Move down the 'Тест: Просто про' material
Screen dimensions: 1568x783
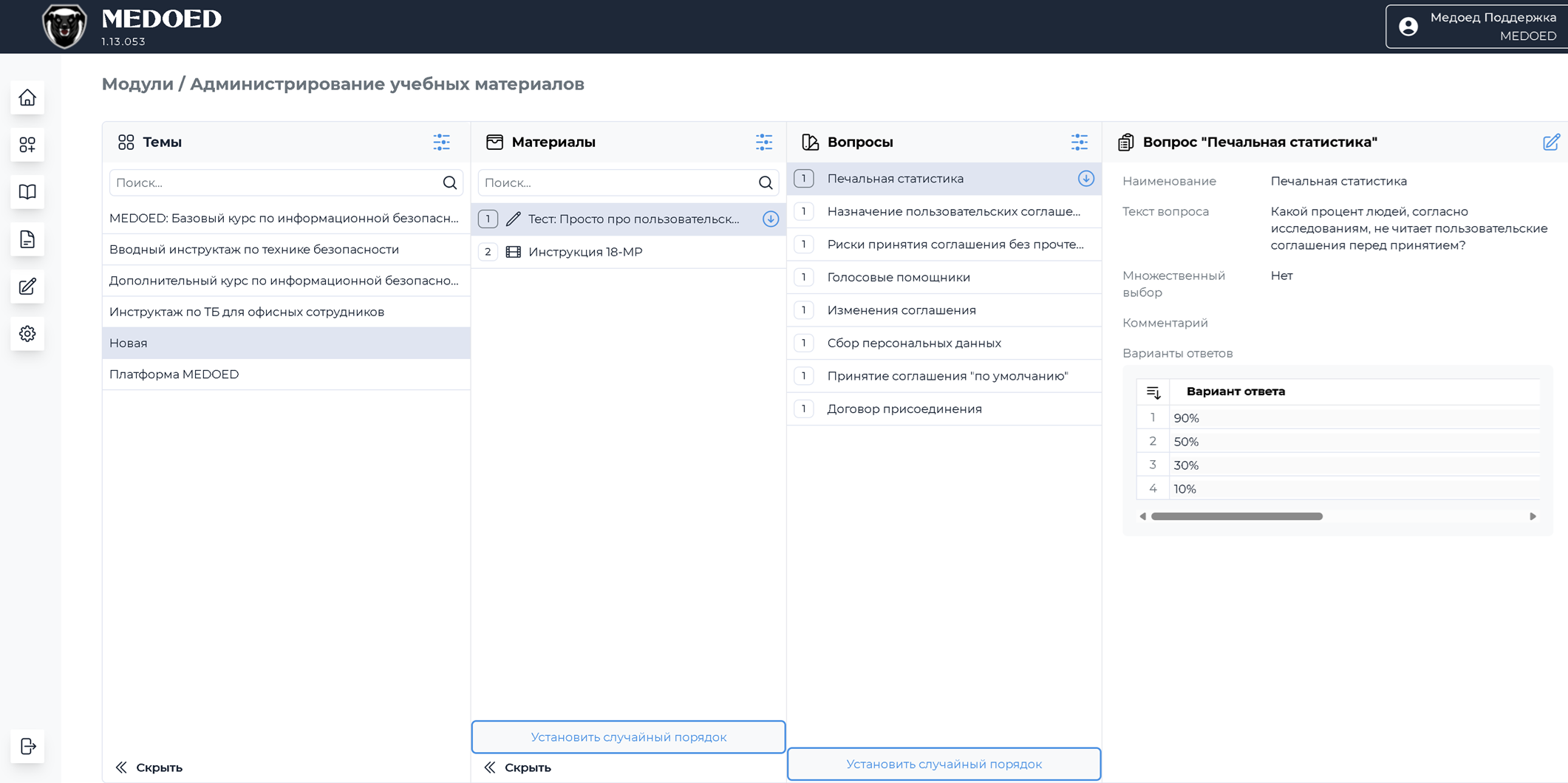point(770,219)
